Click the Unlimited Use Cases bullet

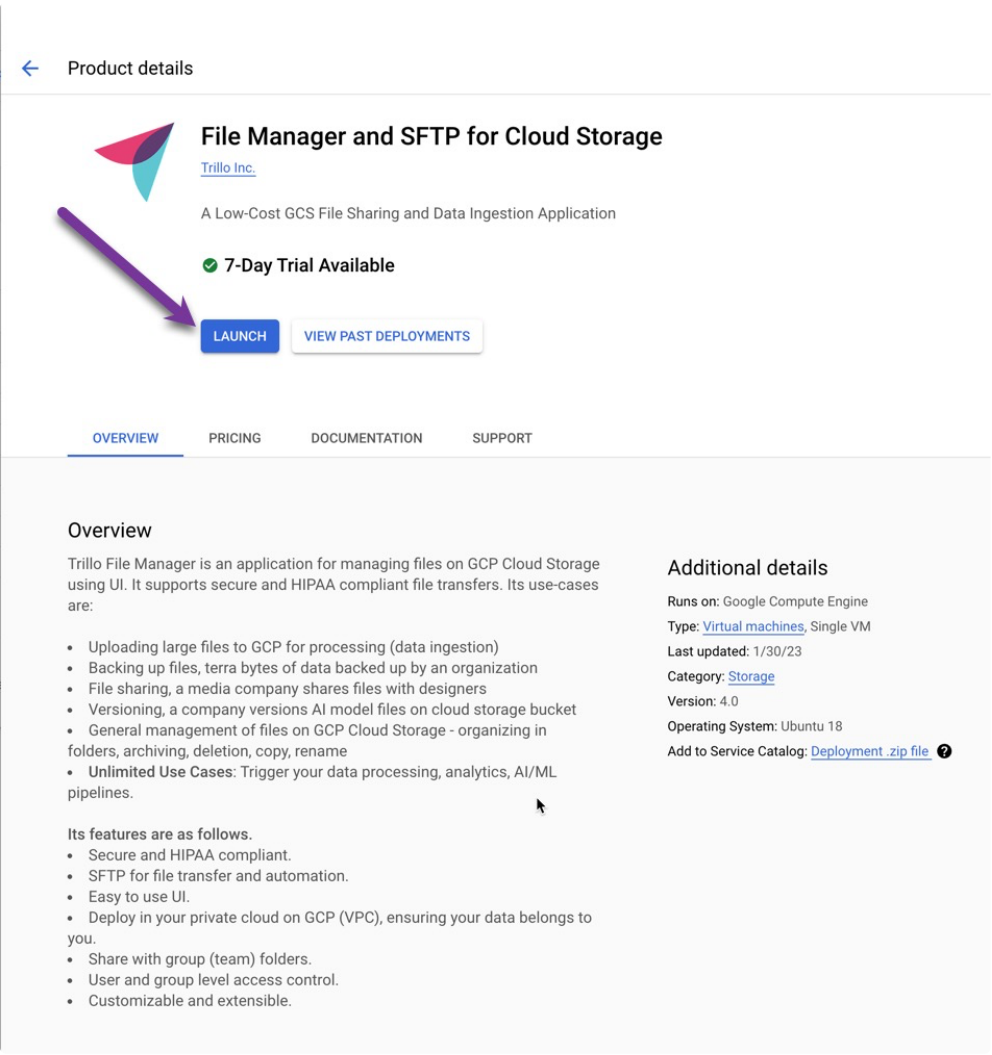coord(312,782)
